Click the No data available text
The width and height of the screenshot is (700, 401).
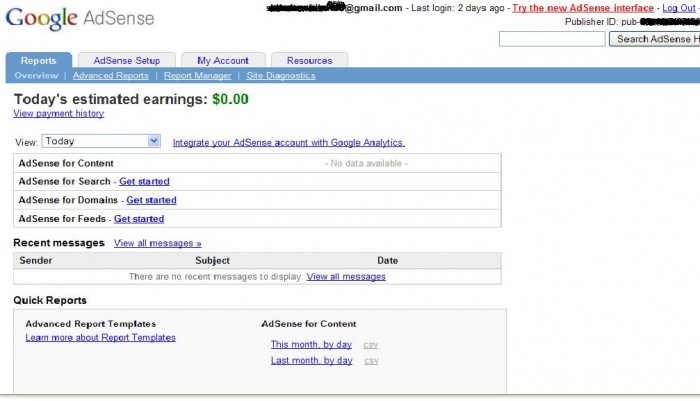(x=366, y=163)
